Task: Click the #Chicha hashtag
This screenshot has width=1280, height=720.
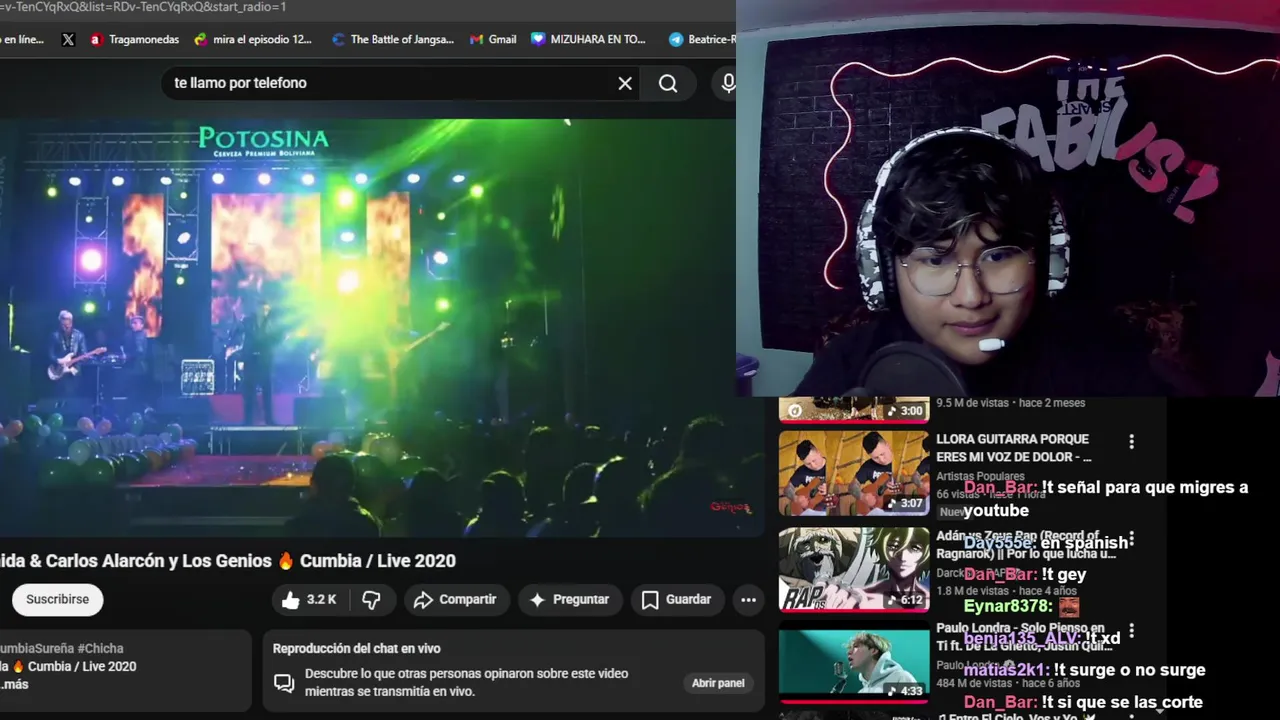Action: click(100, 648)
